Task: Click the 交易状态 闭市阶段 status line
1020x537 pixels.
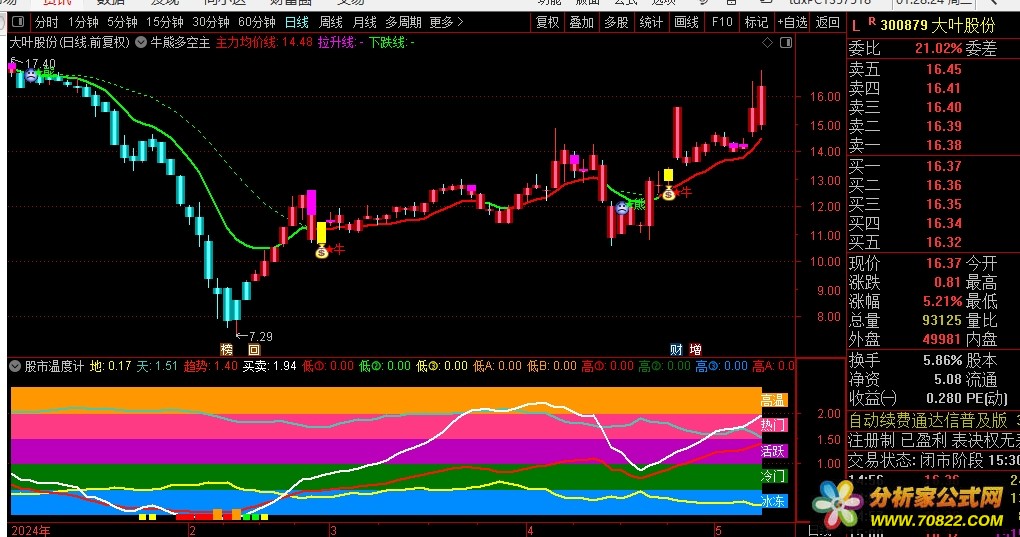Action: [933, 460]
